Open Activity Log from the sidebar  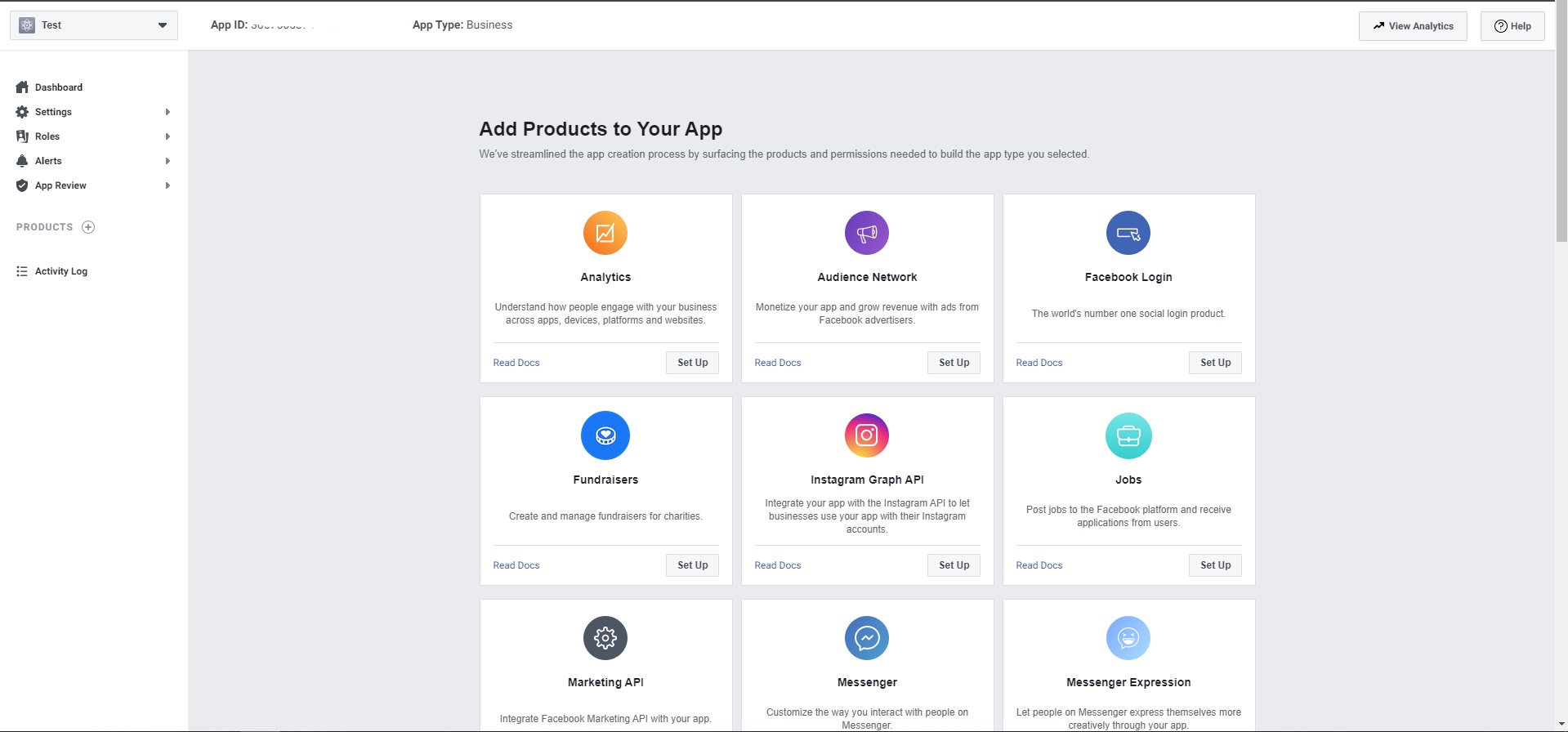pos(60,271)
